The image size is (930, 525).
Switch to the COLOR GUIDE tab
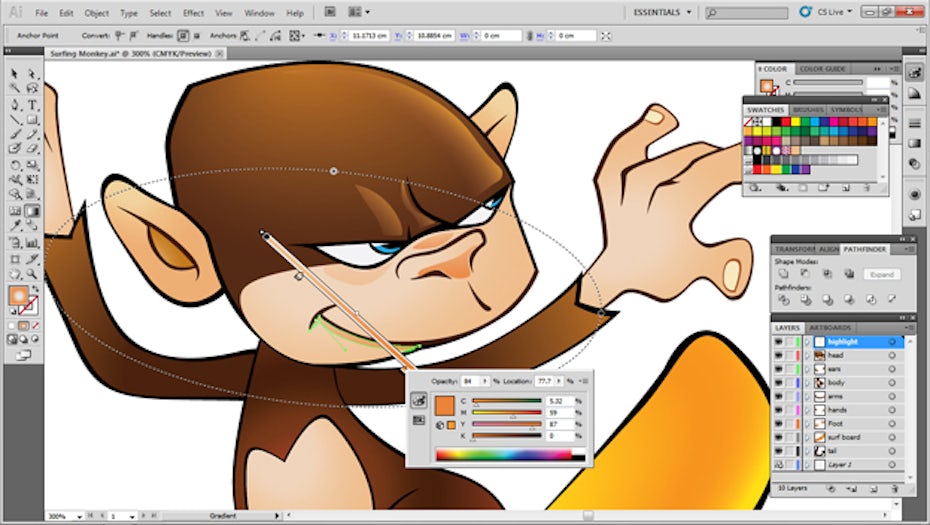pos(823,69)
